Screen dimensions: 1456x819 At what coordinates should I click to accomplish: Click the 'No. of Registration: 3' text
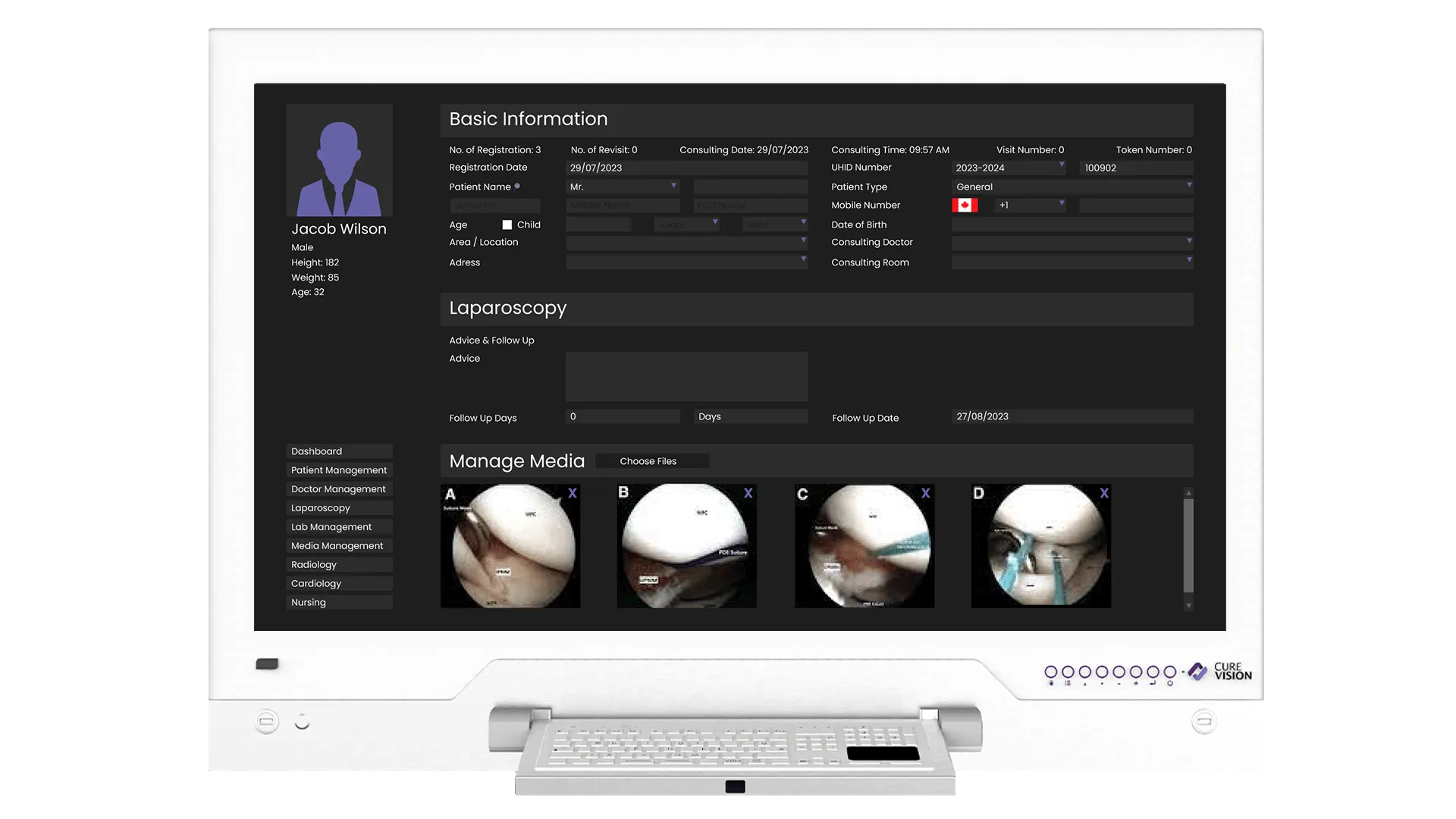tap(495, 150)
